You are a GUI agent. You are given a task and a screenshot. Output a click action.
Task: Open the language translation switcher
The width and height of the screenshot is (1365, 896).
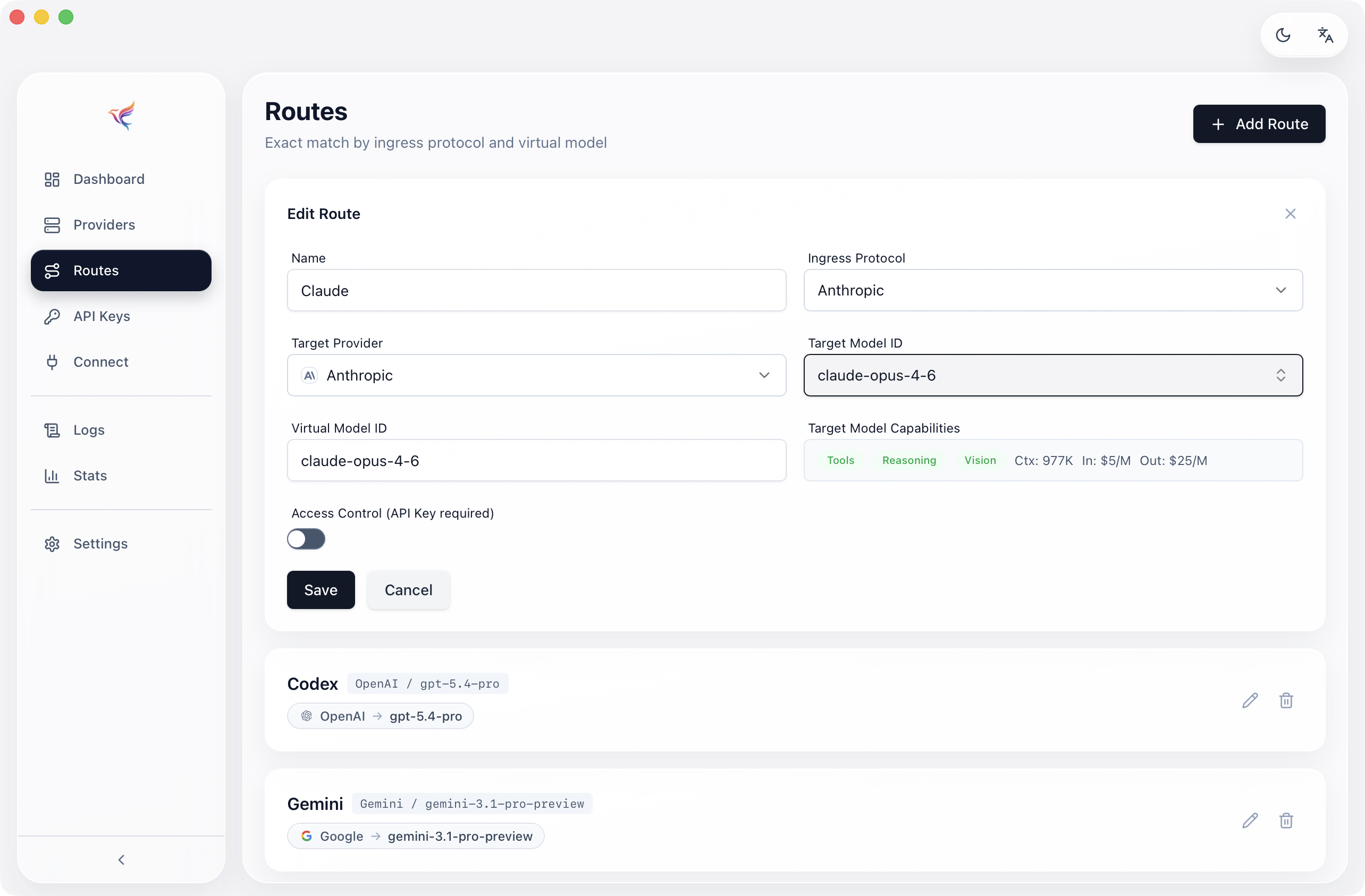coord(1325,35)
